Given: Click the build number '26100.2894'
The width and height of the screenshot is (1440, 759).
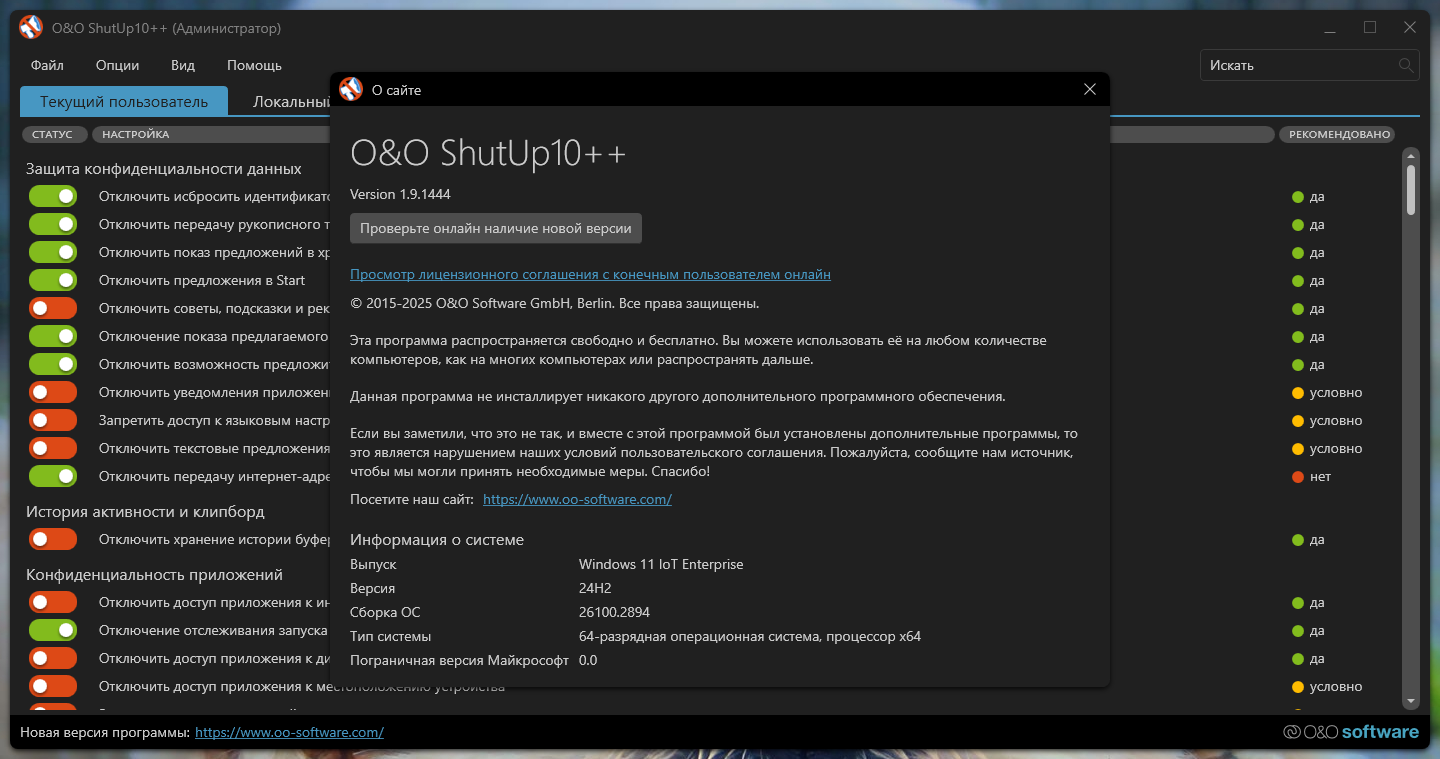Looking at the screenshot, I should click(x=614, y=612).
